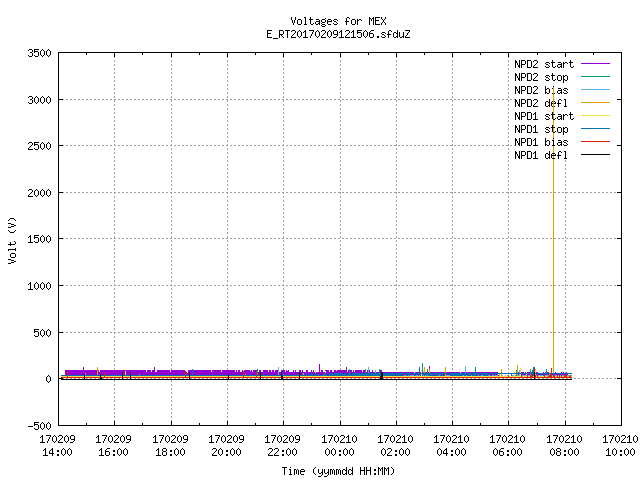Click the 500 y-axis tick label
The width and height of the screenshot is (640, 480).
click(42, 333)
